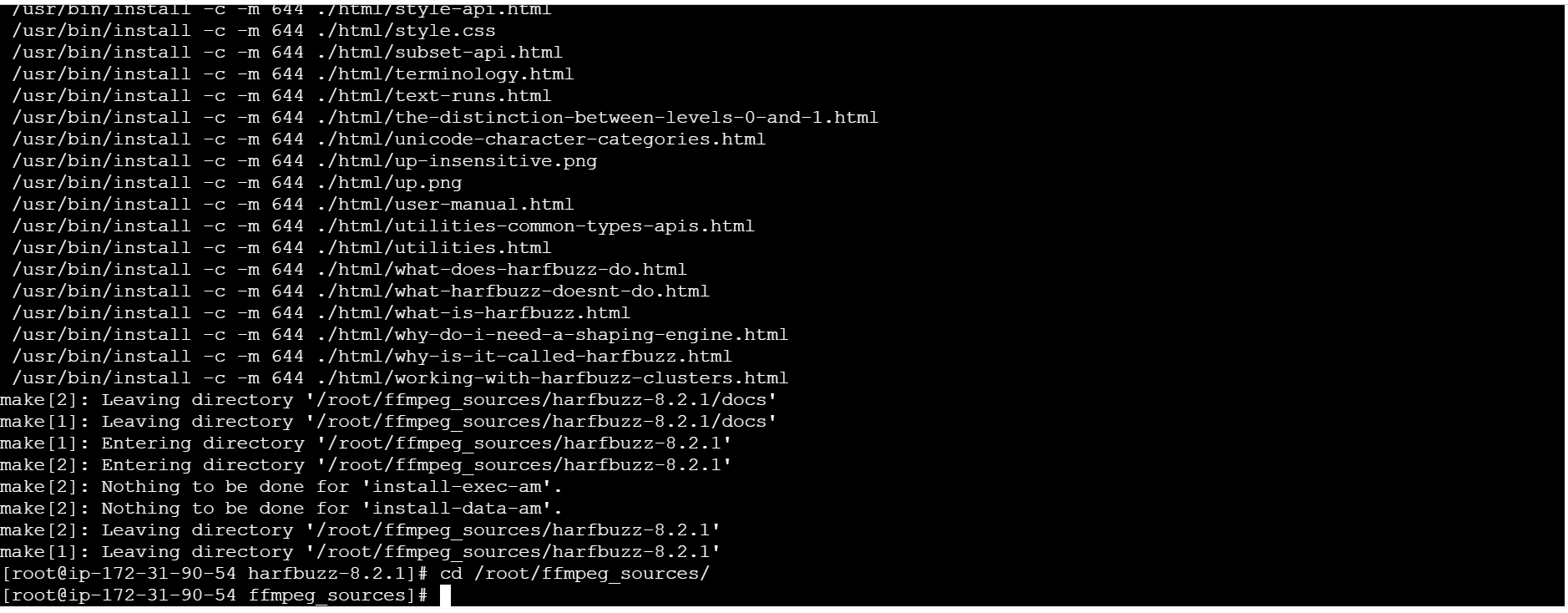The width and height of the screenshot is (1568, 613).
Task: Click the make[1] Entering directory harfbuzz-8.2.1 line
Action: click(x=366, y=443)
